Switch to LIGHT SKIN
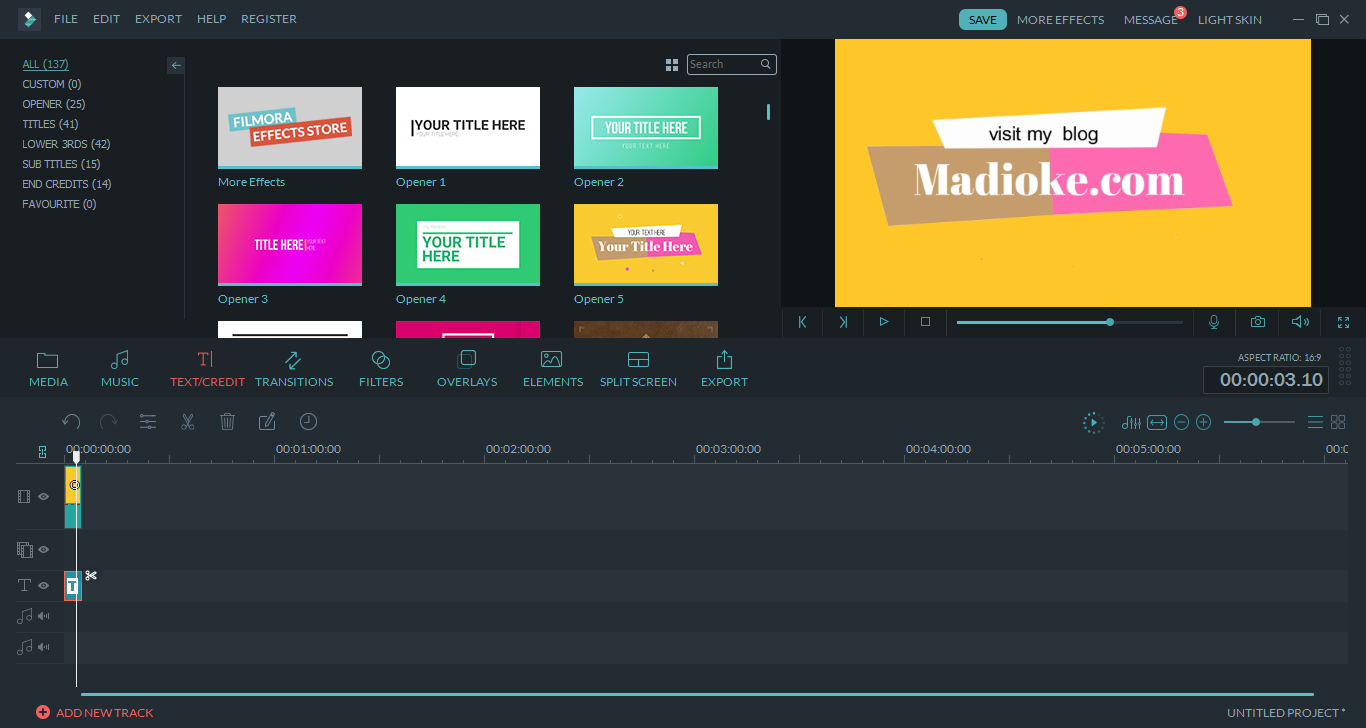The width and height of the screenshot is (1366, 728). click(1229, 20)
